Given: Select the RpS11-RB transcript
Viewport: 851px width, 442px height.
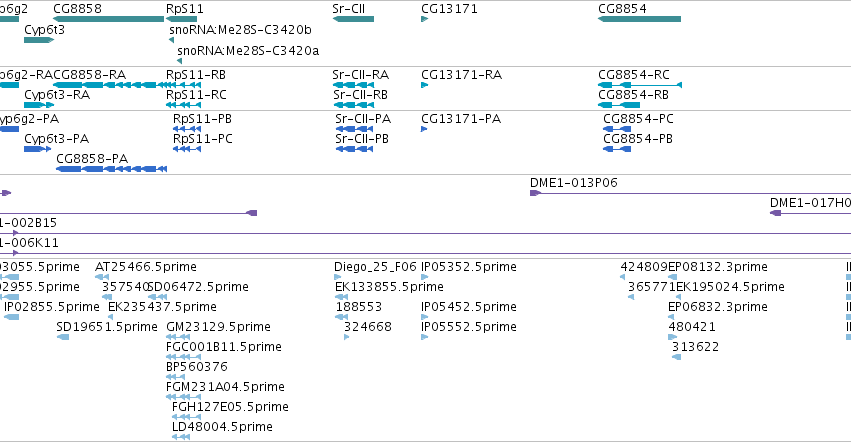Looking at the screenshot, I should coord(183,85).
